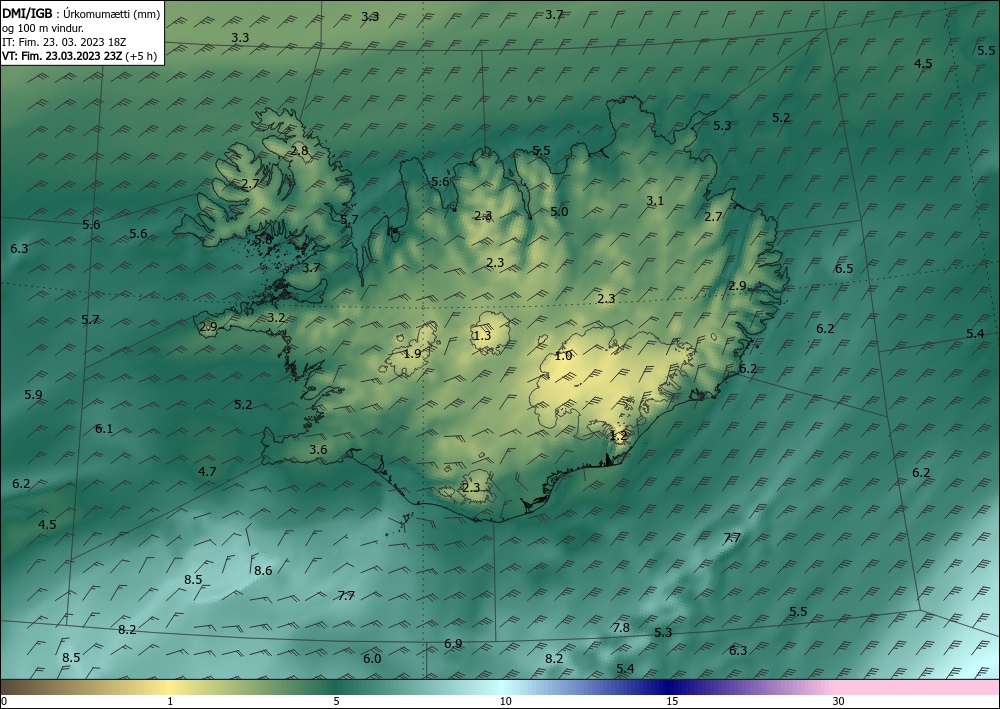Image resolution: width=1000 pixels, height=709 pixels.
Task: Click the 5.8 value label
Action: [263, 240]
